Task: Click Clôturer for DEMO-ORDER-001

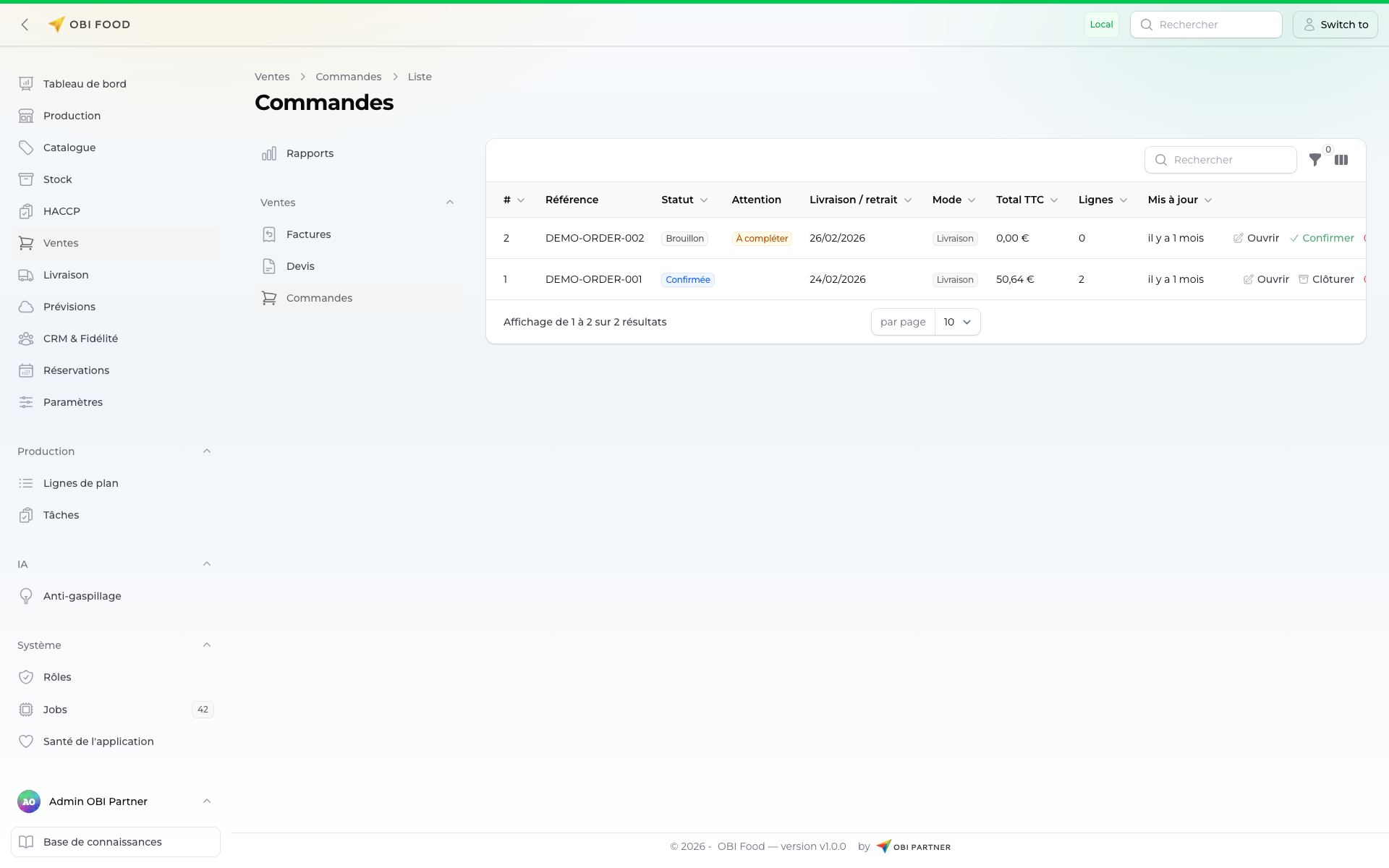Action: 1326,279
